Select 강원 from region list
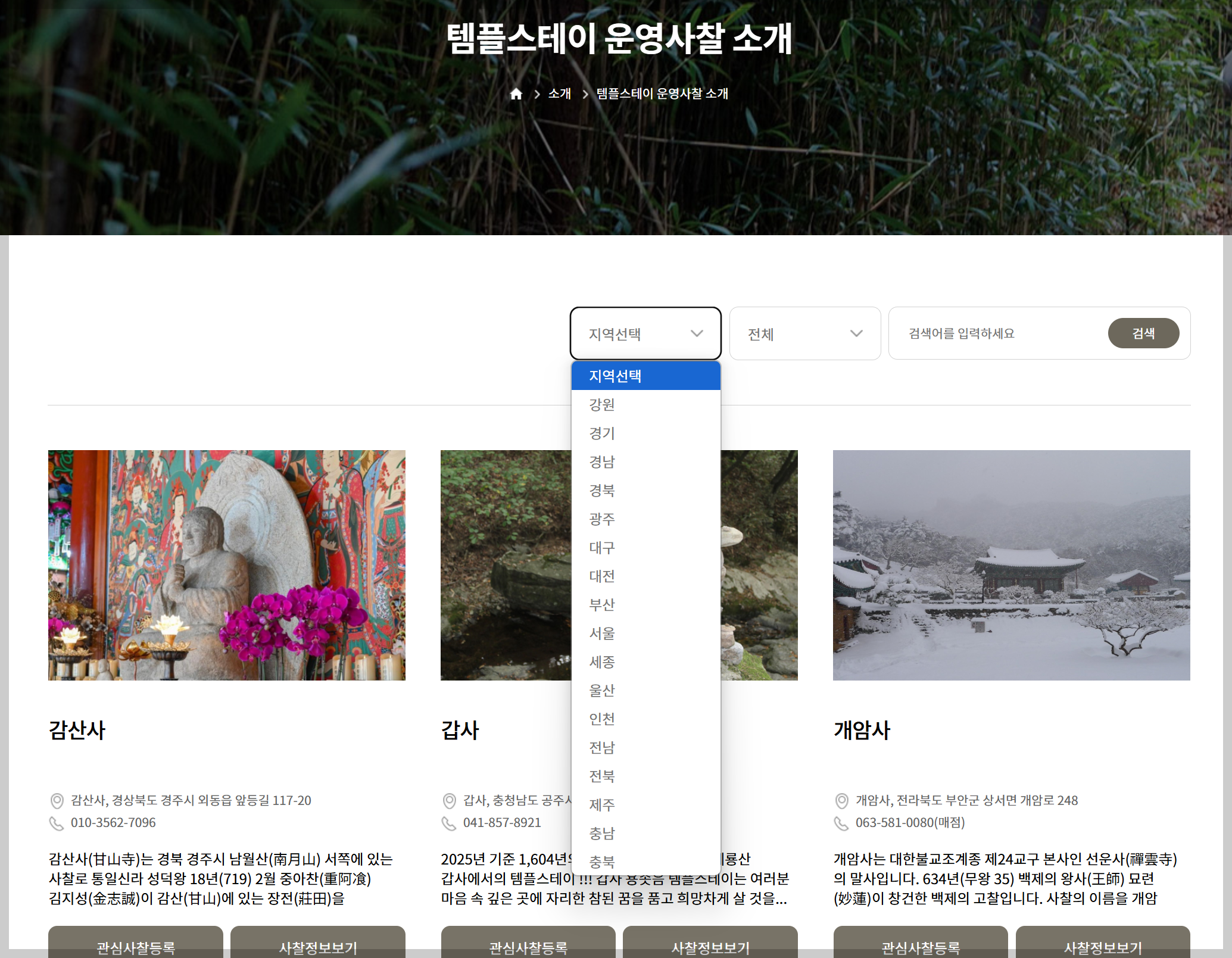 click(x=602, y=405)
